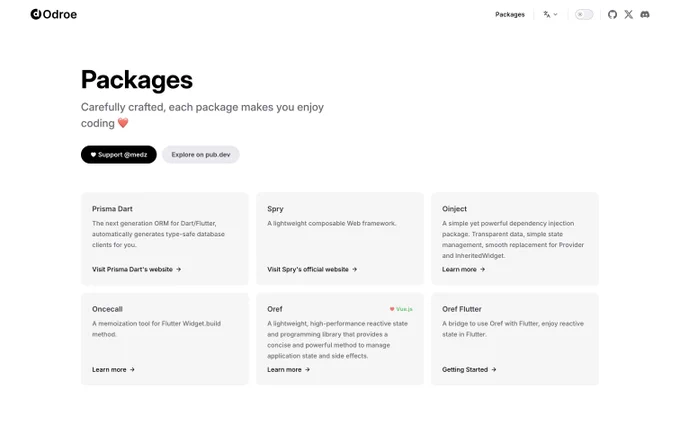Click Learn more on the Oncecall card
Screen dimensions: 680x425
coord(113,369)
